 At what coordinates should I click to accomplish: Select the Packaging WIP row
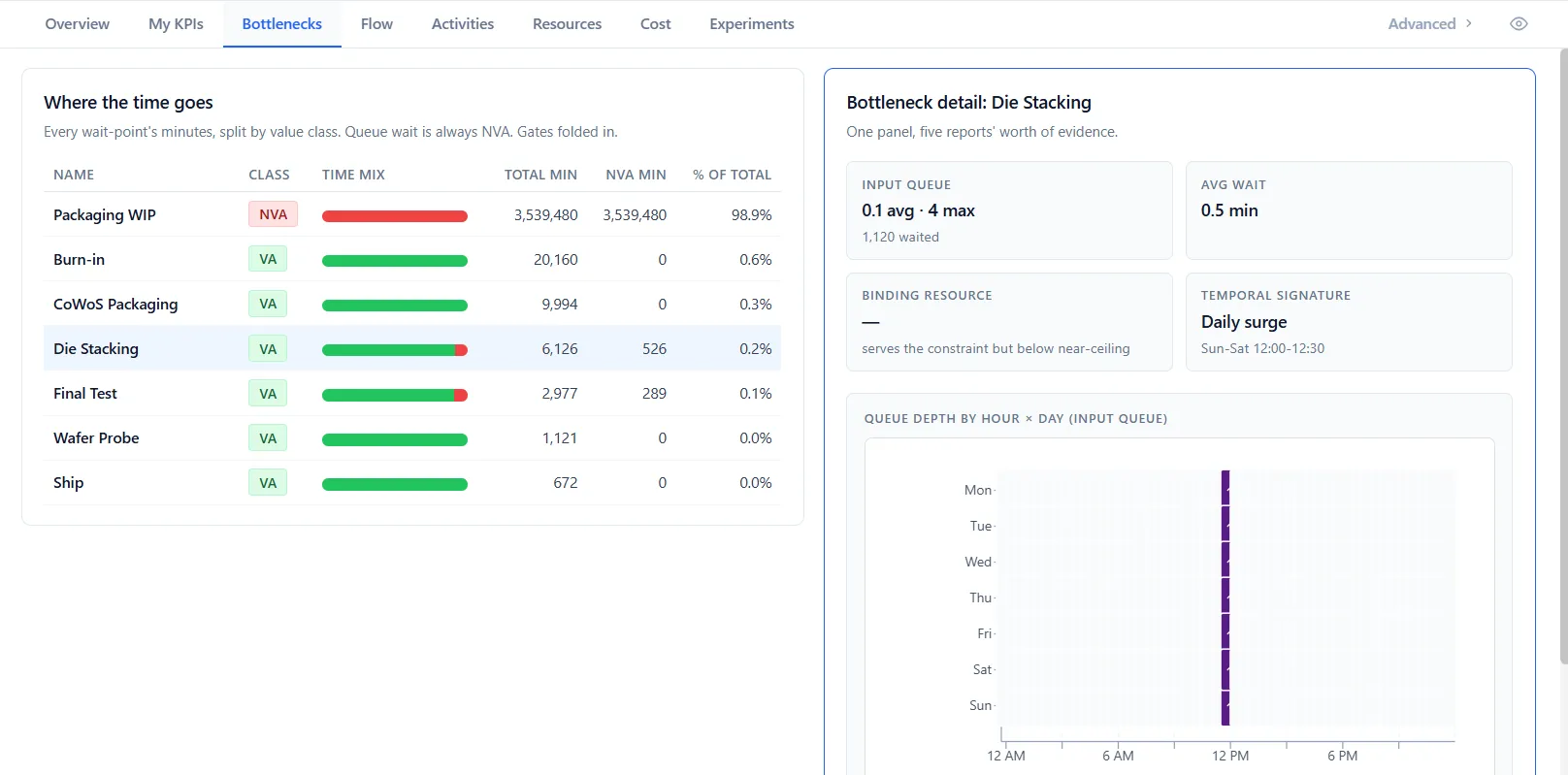[412, 214]
